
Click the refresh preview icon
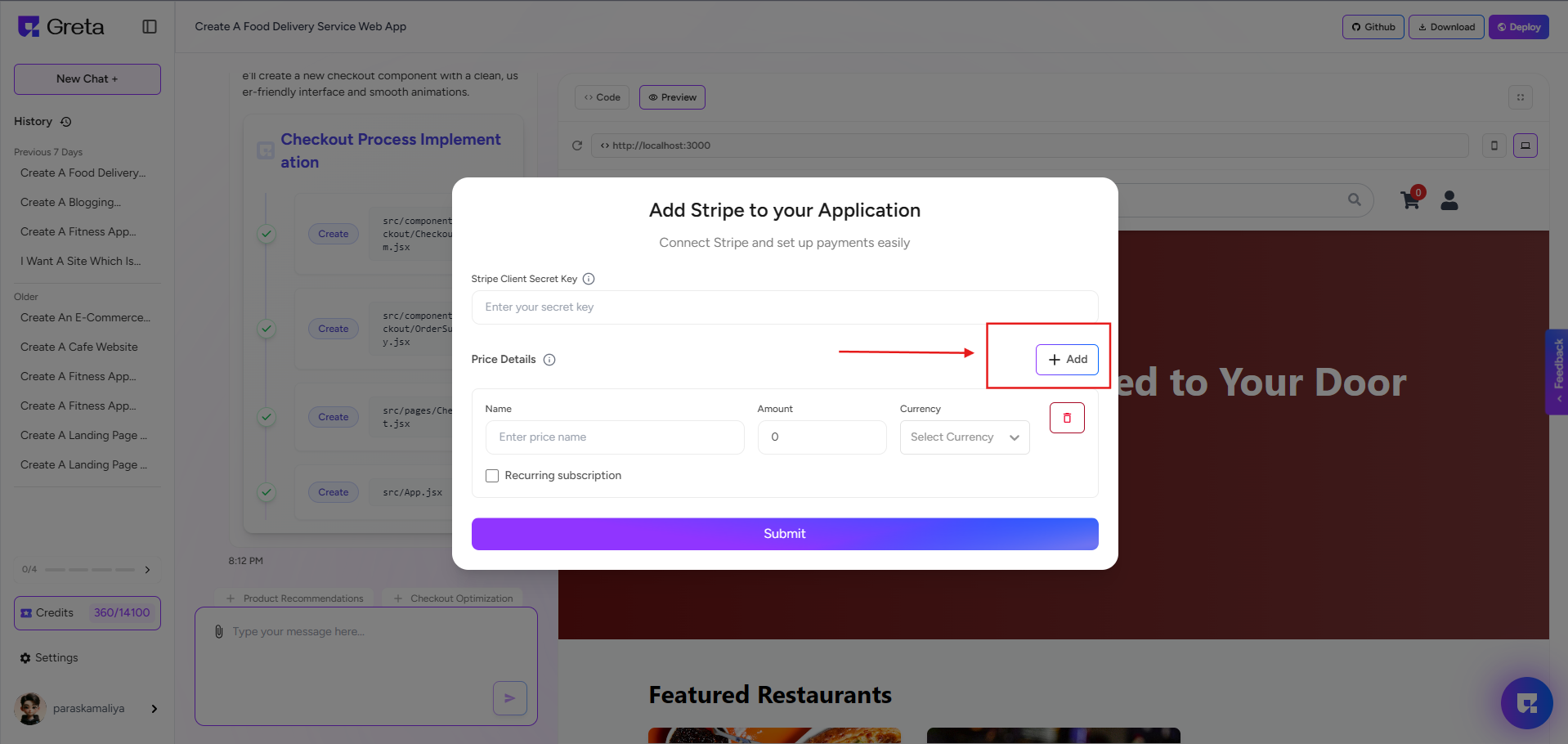pos(577,146)
